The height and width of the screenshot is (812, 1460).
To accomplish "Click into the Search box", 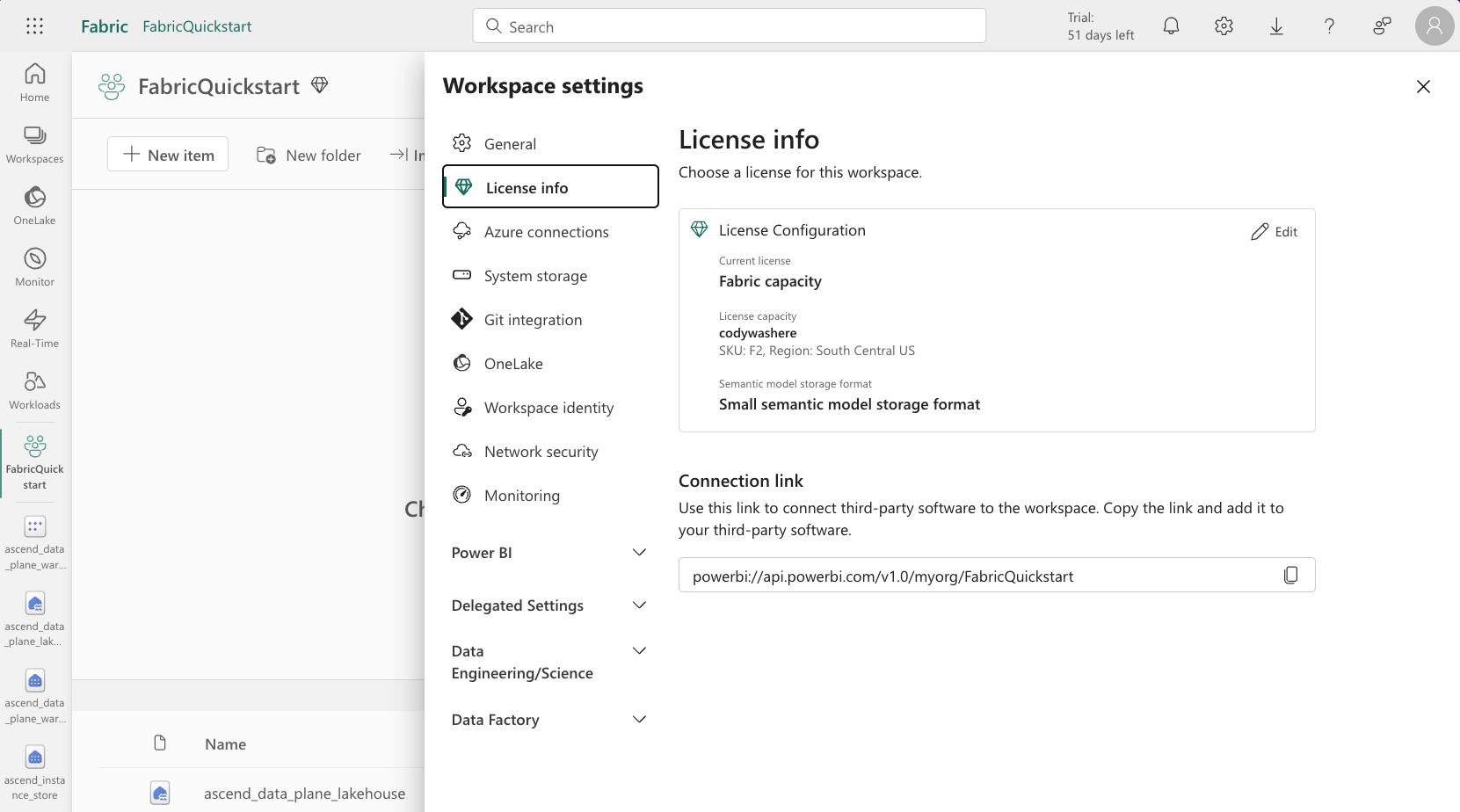I will click(x=730, y=26).
